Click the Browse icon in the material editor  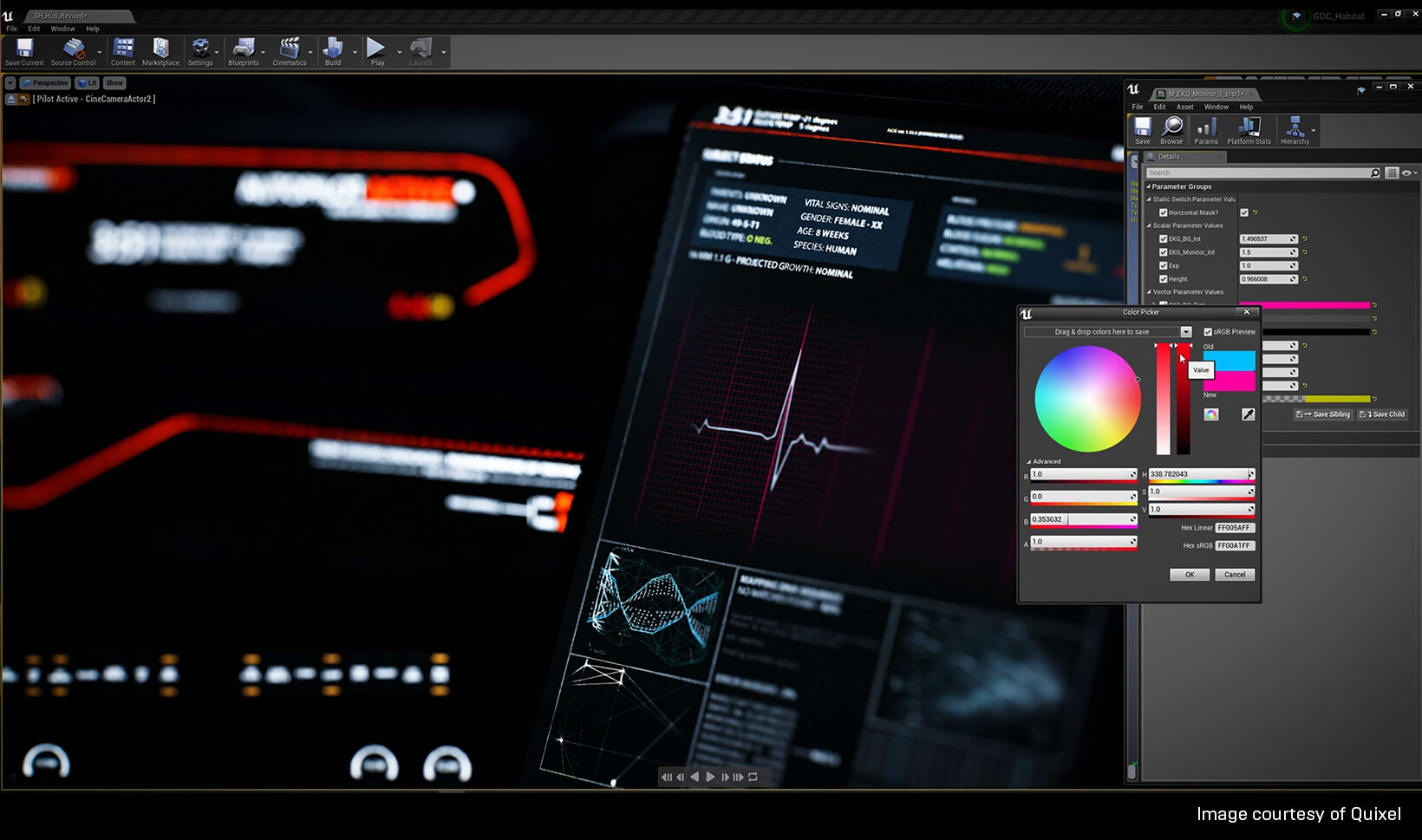click(1171, 128)
